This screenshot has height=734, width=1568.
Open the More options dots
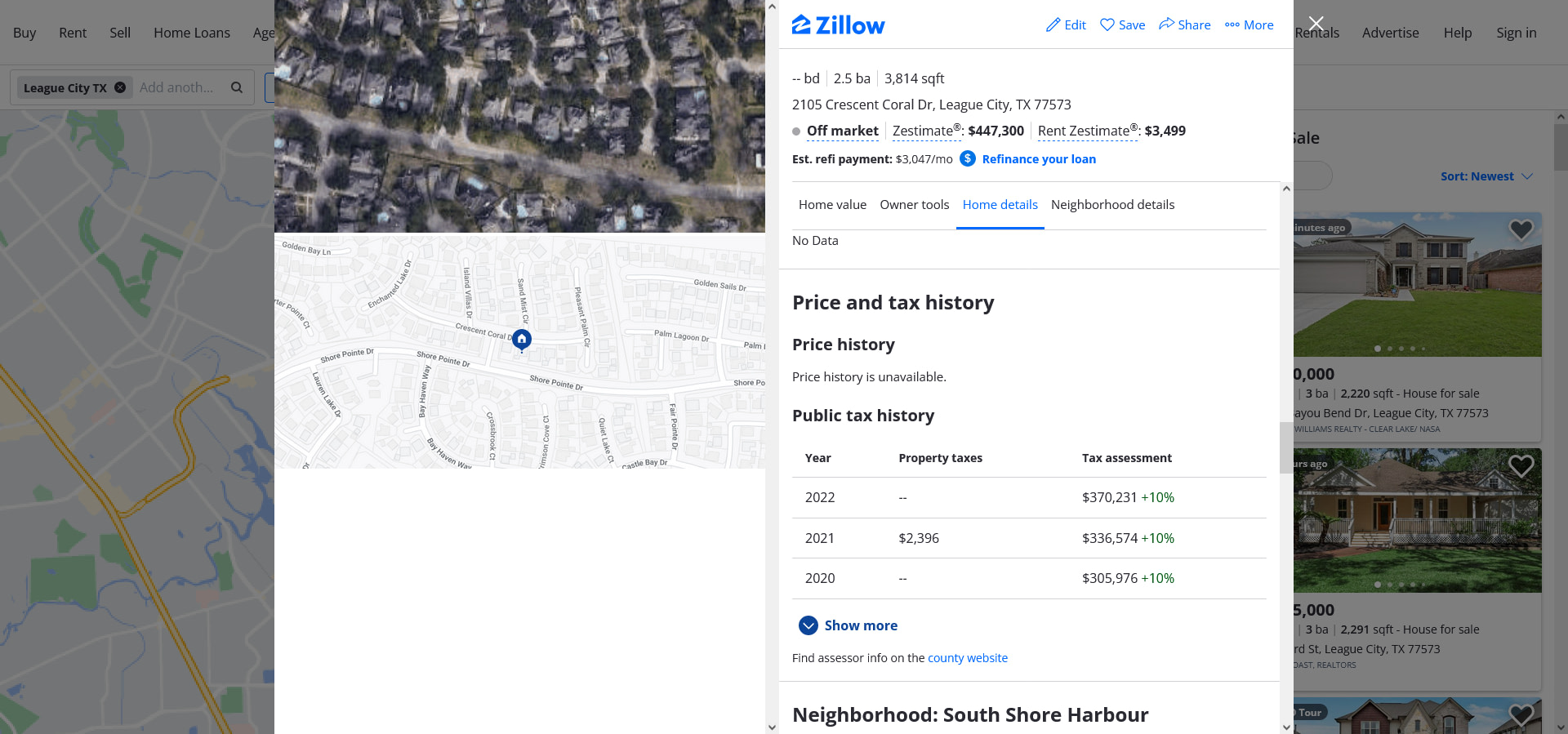1232,24
